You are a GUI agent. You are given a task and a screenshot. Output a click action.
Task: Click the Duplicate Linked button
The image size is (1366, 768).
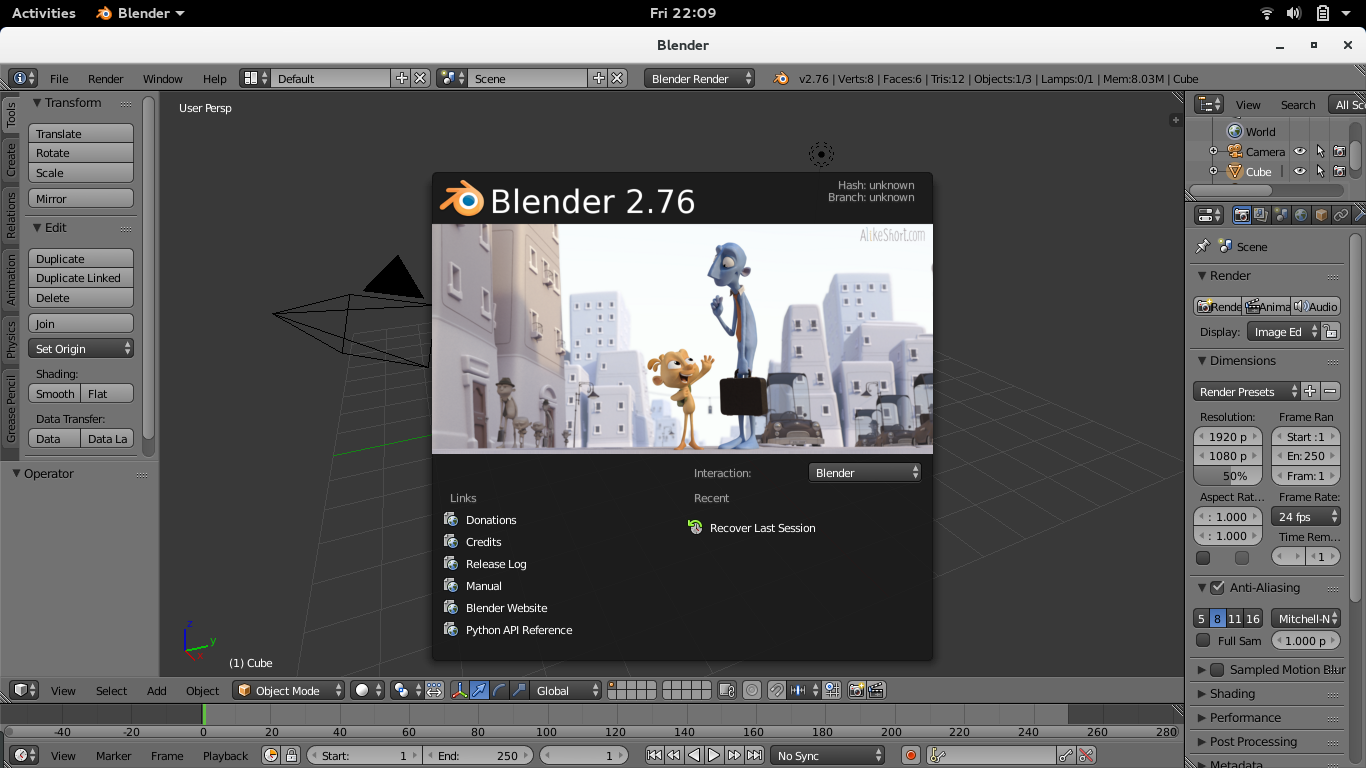click(81, 278)
